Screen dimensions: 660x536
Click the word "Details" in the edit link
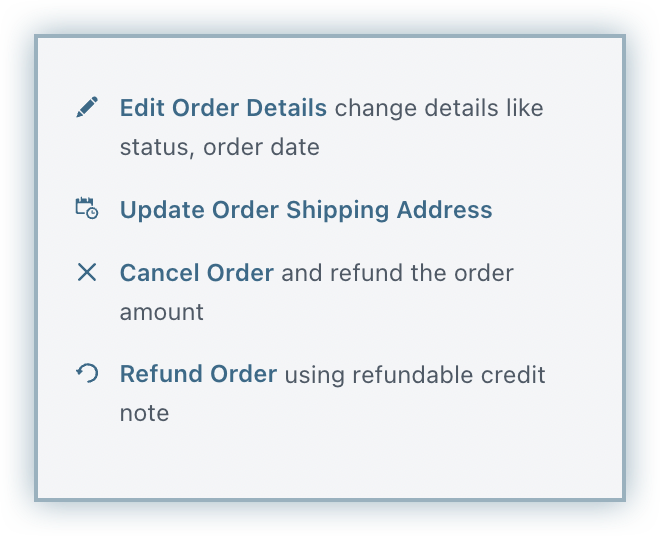(286, 107)
